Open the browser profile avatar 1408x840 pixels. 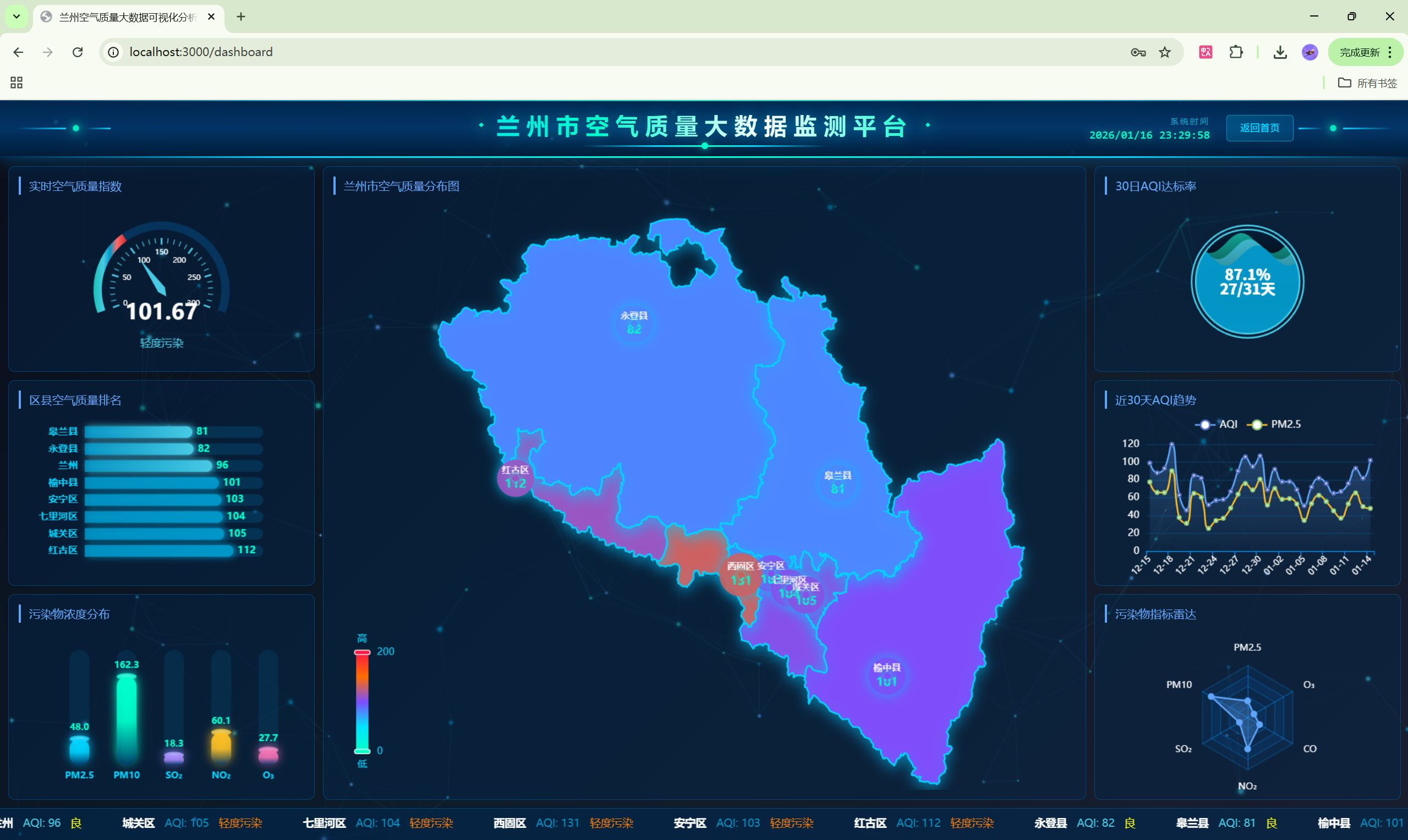coord(1310,52)
